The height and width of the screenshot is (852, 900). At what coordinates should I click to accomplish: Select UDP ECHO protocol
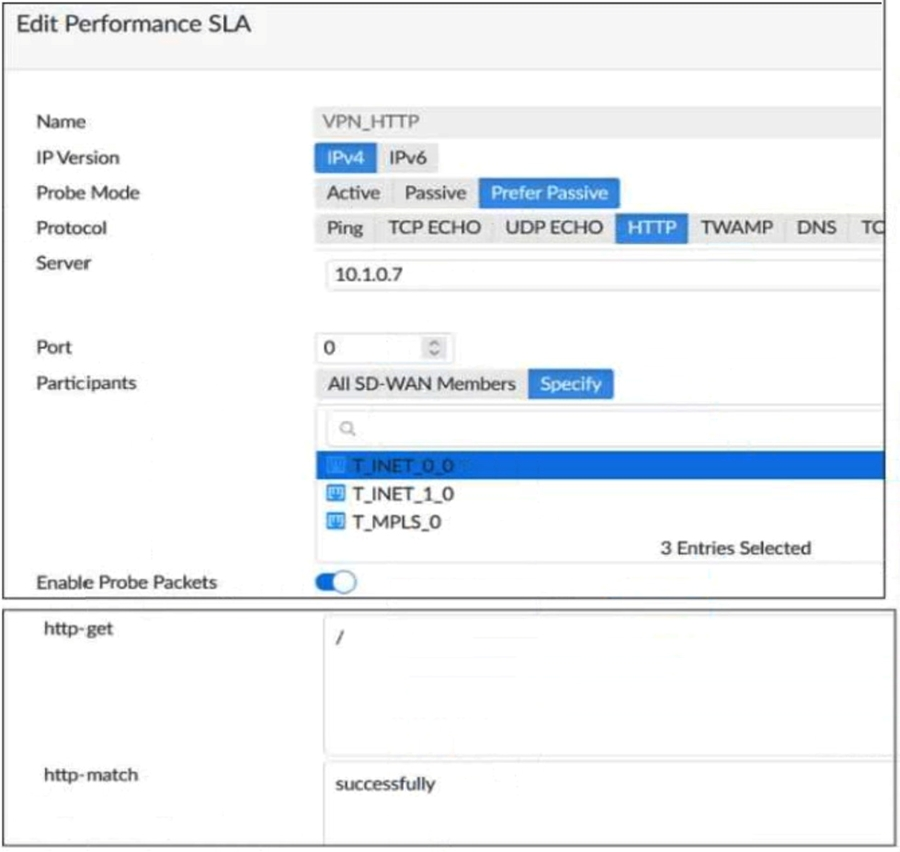point(553,228)
